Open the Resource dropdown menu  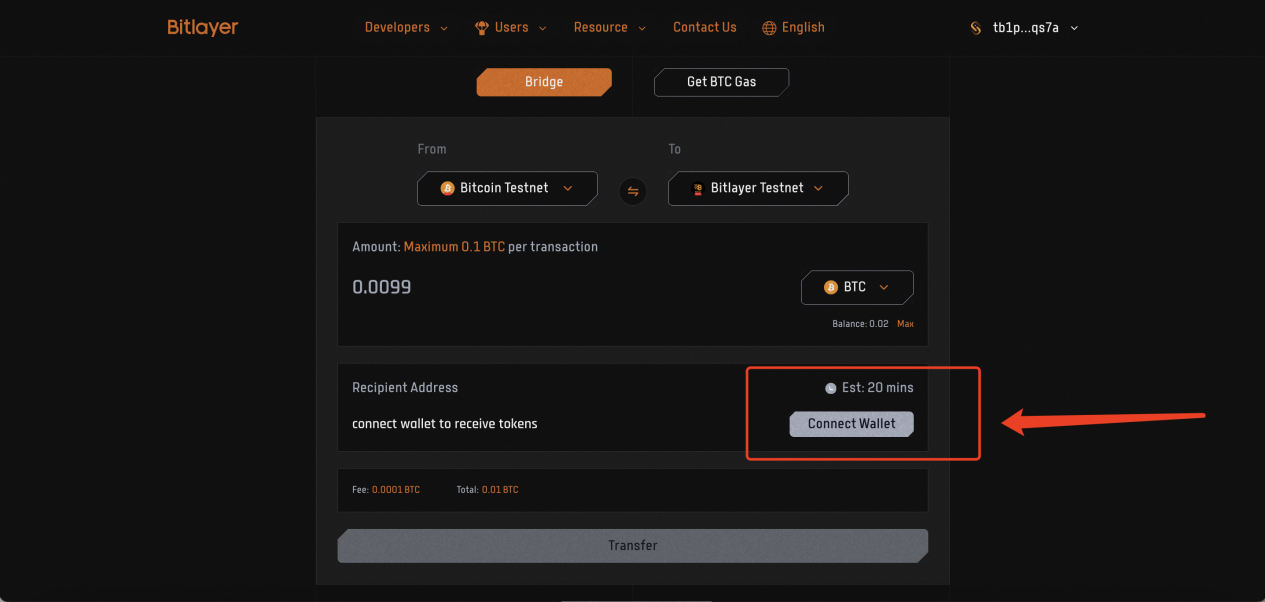coord(609,28)
